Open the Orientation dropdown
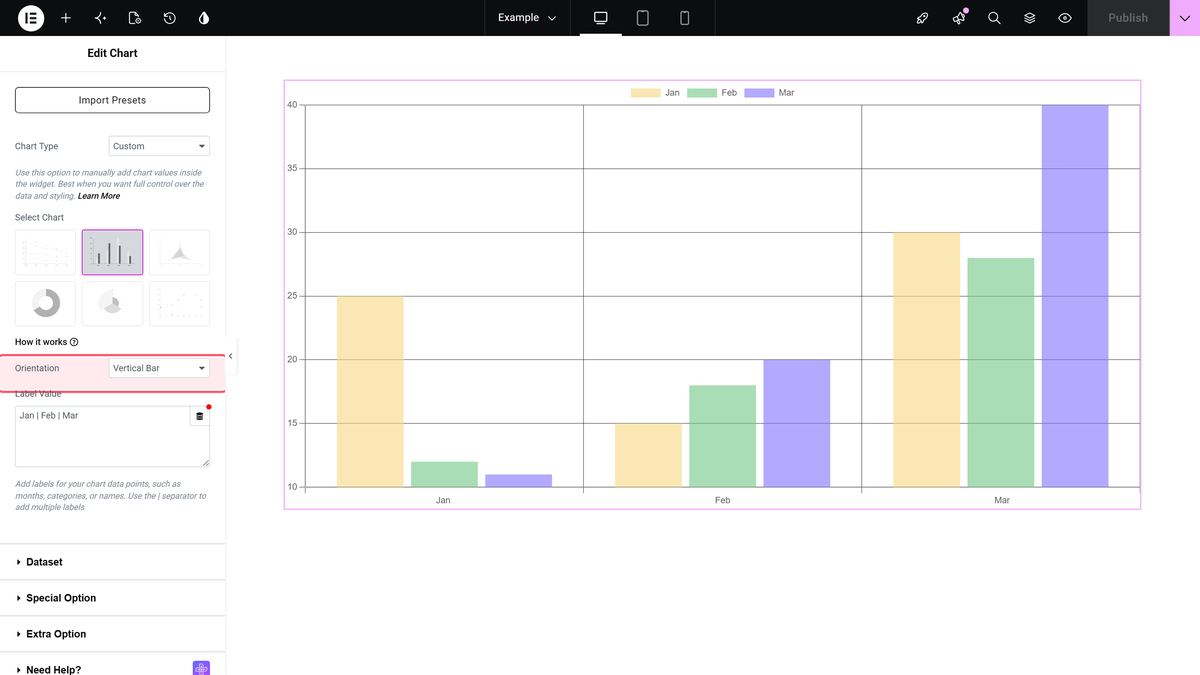Screen dimensions: 1200x675 [159, 368]
